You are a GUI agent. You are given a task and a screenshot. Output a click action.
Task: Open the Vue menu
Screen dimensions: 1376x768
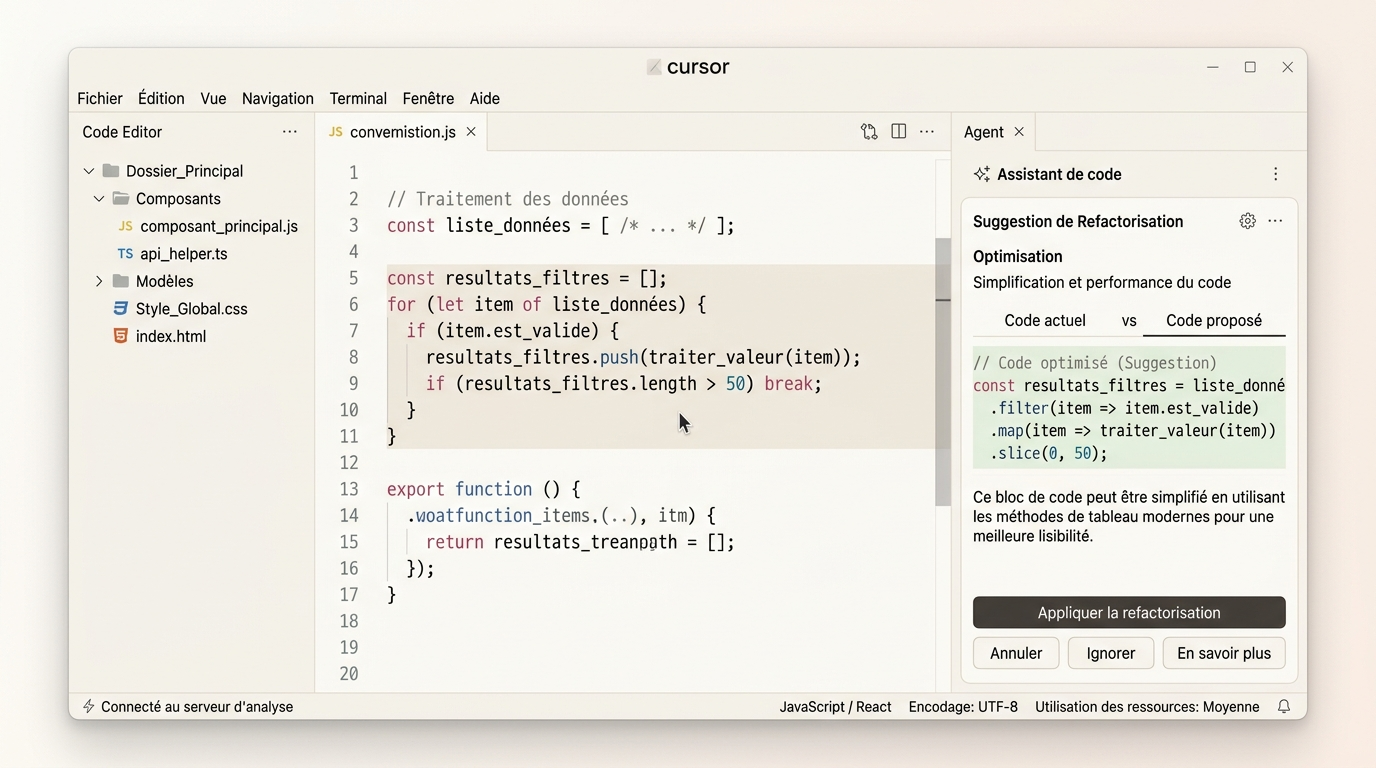tap(213, 98)
